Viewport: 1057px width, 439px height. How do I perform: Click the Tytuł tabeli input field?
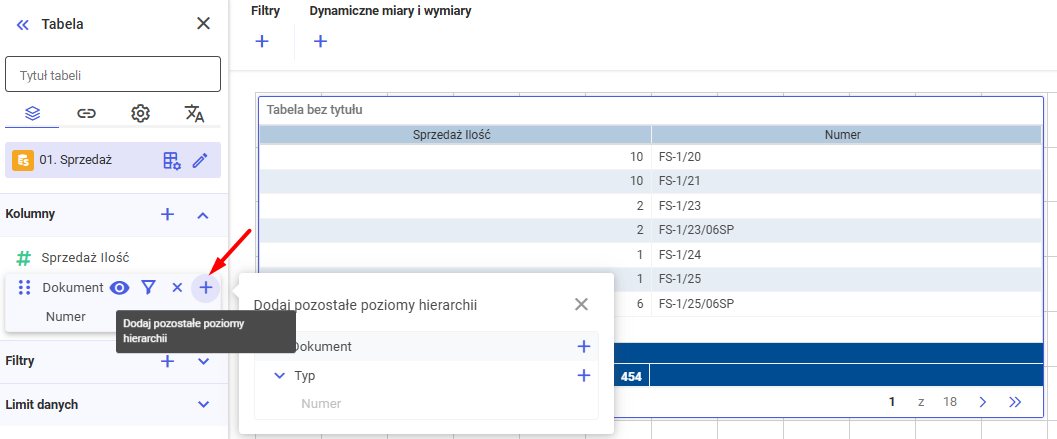tap(113, 74)
